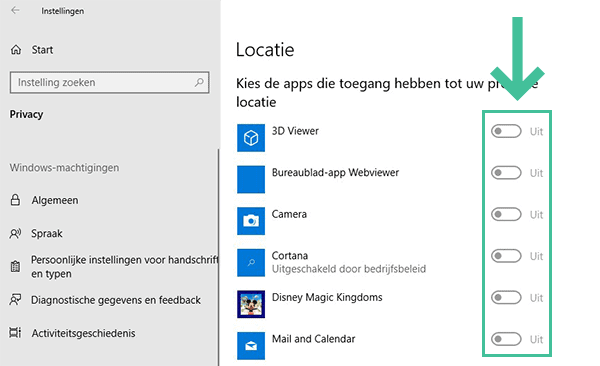Viewport: 600px width, 366px height.
Task: Click the Mail and Calendar icon
Action: (251, 346)
